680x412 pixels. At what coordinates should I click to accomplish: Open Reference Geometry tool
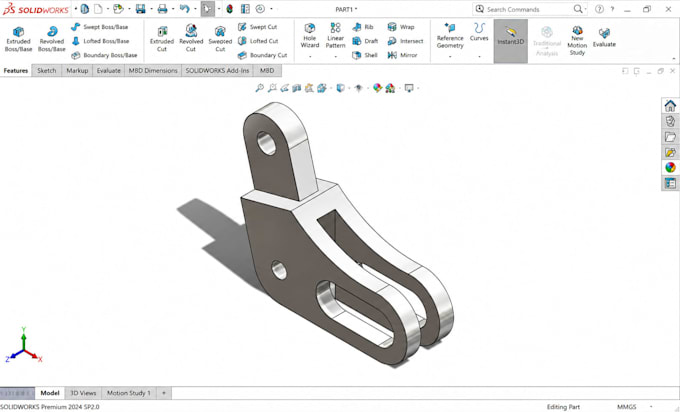pos(450,35)
